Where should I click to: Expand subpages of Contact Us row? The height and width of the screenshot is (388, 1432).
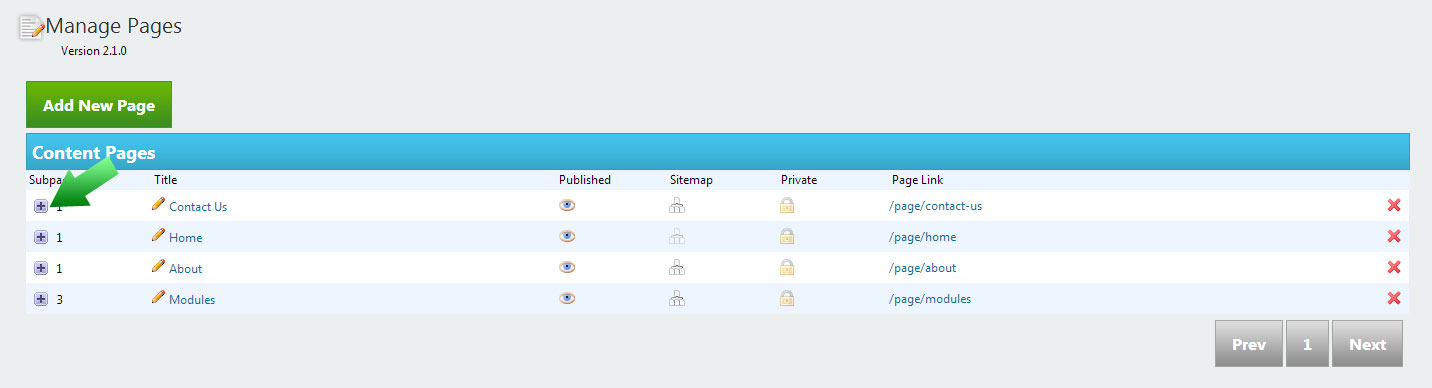click(41, 206)
